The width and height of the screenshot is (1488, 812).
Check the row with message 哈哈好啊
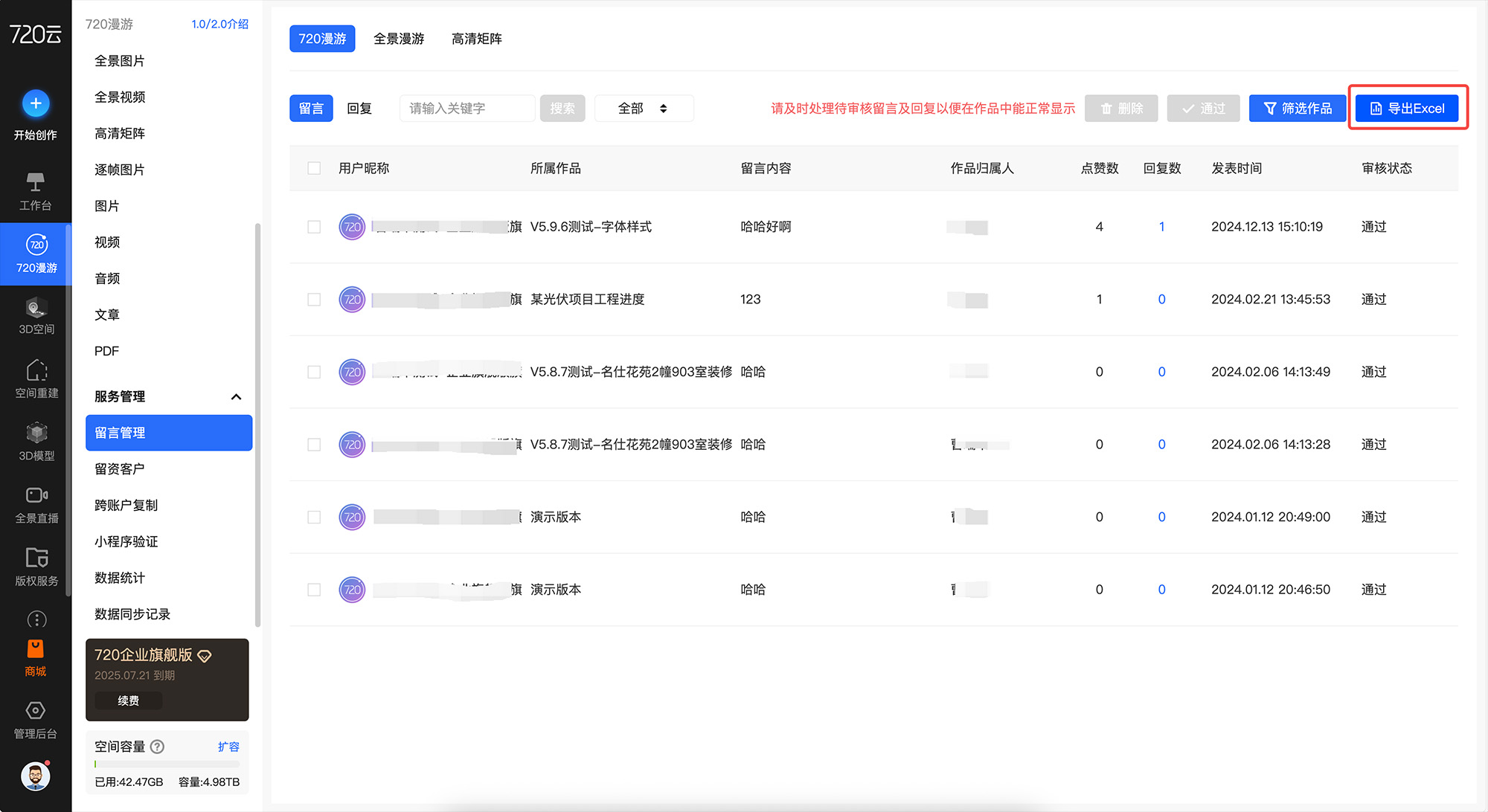(314, 227)
